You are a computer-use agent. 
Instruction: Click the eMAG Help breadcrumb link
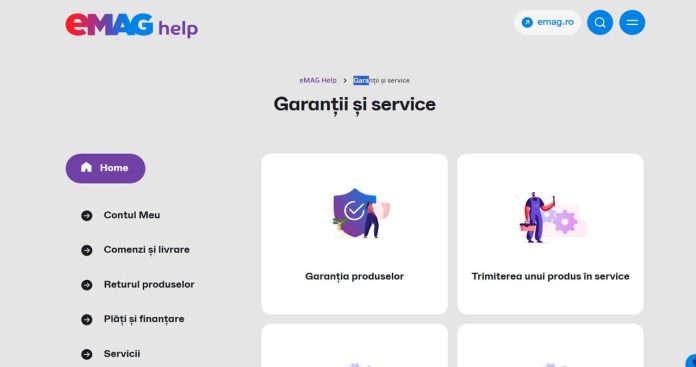(x=318, y=80)
